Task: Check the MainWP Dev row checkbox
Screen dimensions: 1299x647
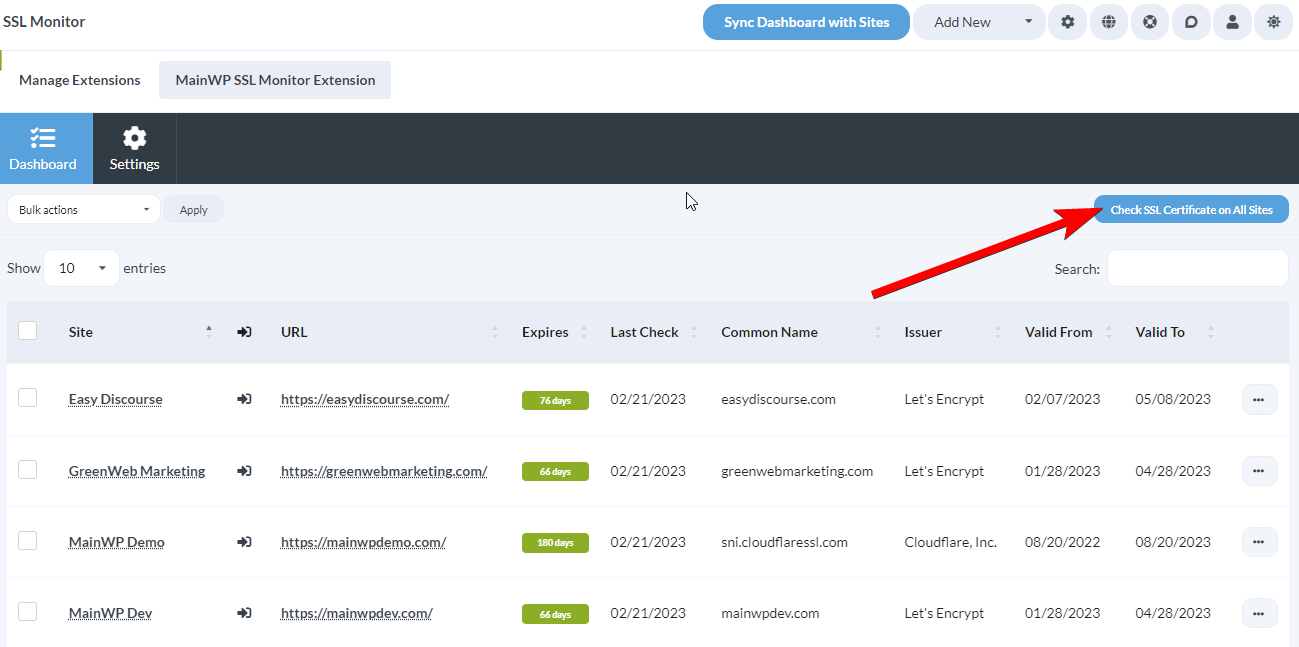Action: 27,612
